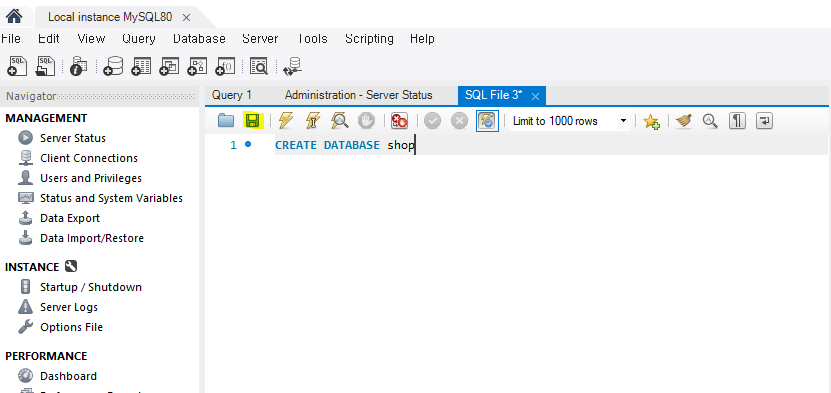Close the Local instance MySQL80 tab
This screenshot has height=393, width=831.
pos(186,17)
